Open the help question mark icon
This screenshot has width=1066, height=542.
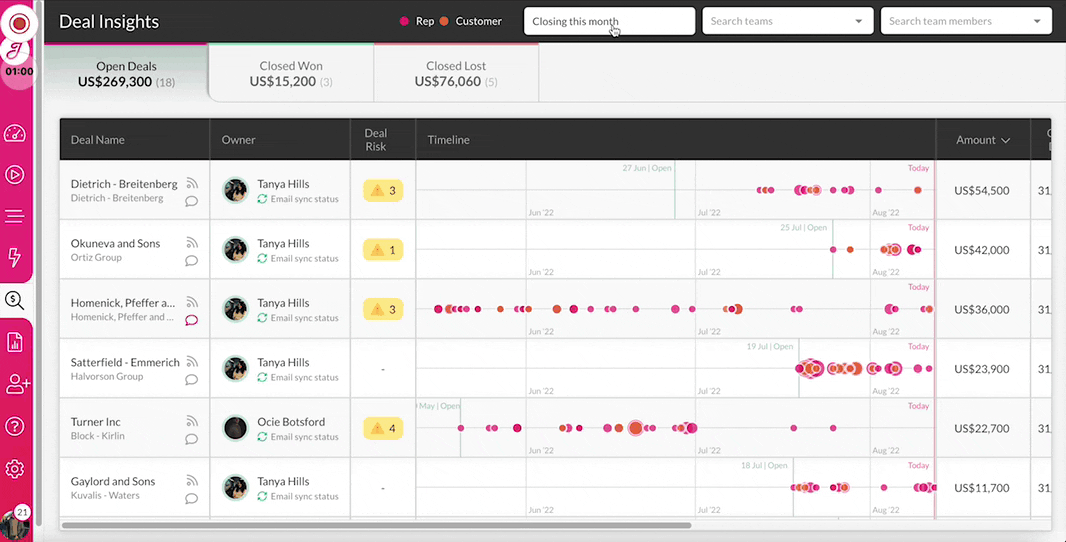[x=15, y=426]
